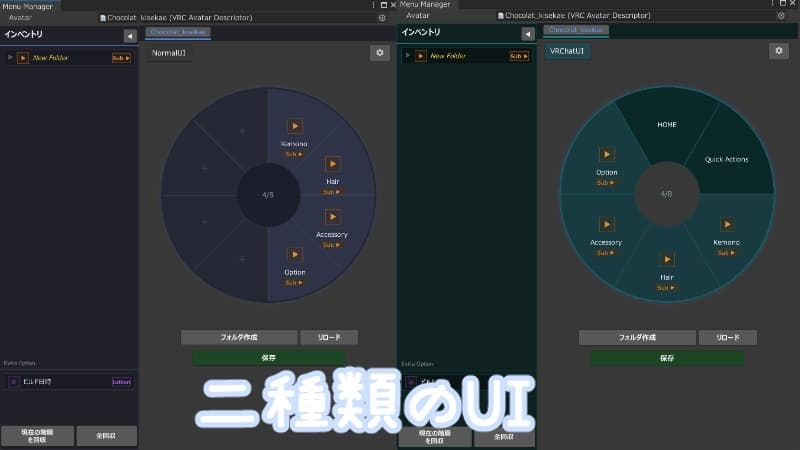The width and height of the screenshot is (800, 450).
Task: Select the right Menu Manager window tab
Action: point(426,4)
